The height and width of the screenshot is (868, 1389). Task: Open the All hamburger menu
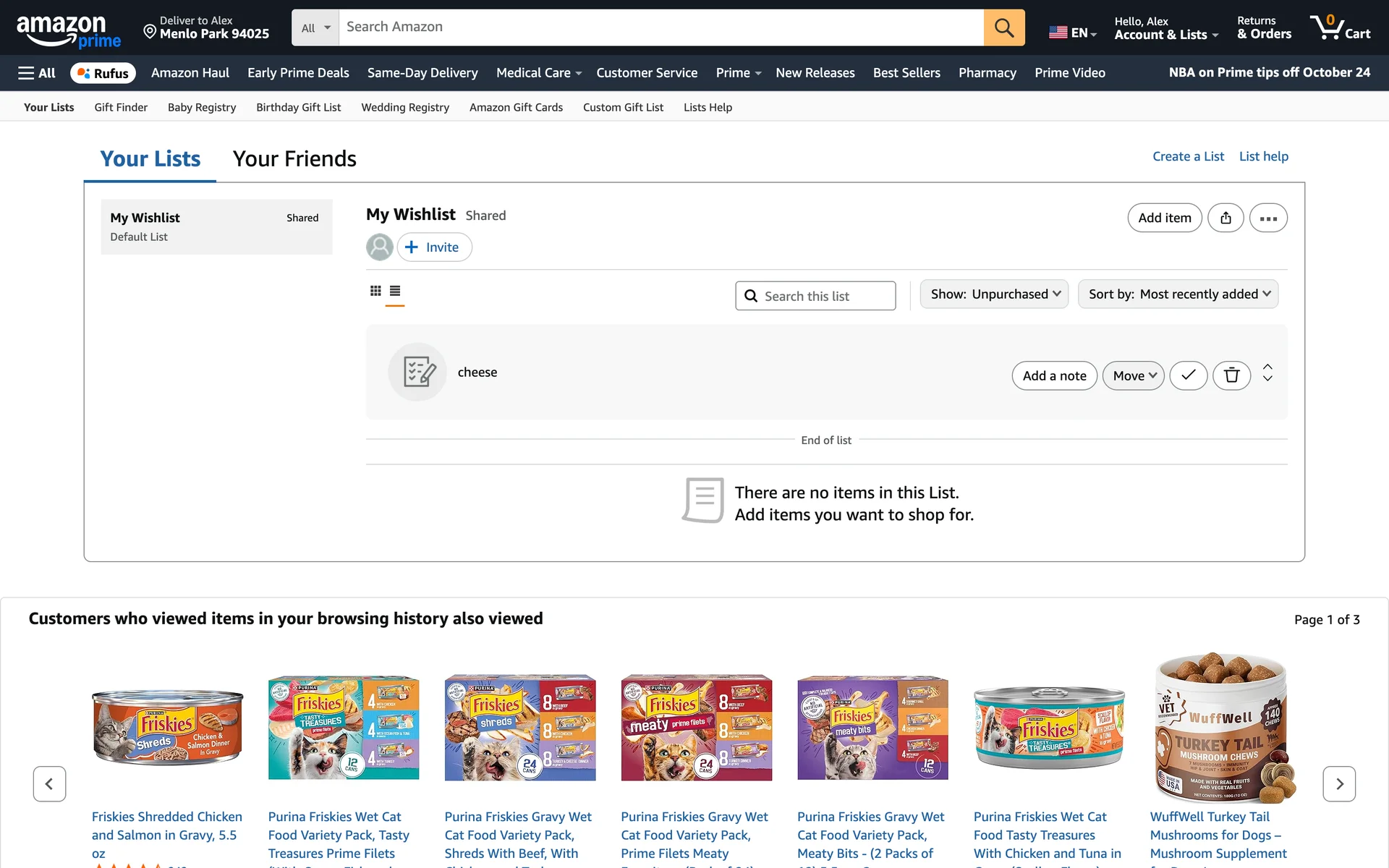point(37,73)
